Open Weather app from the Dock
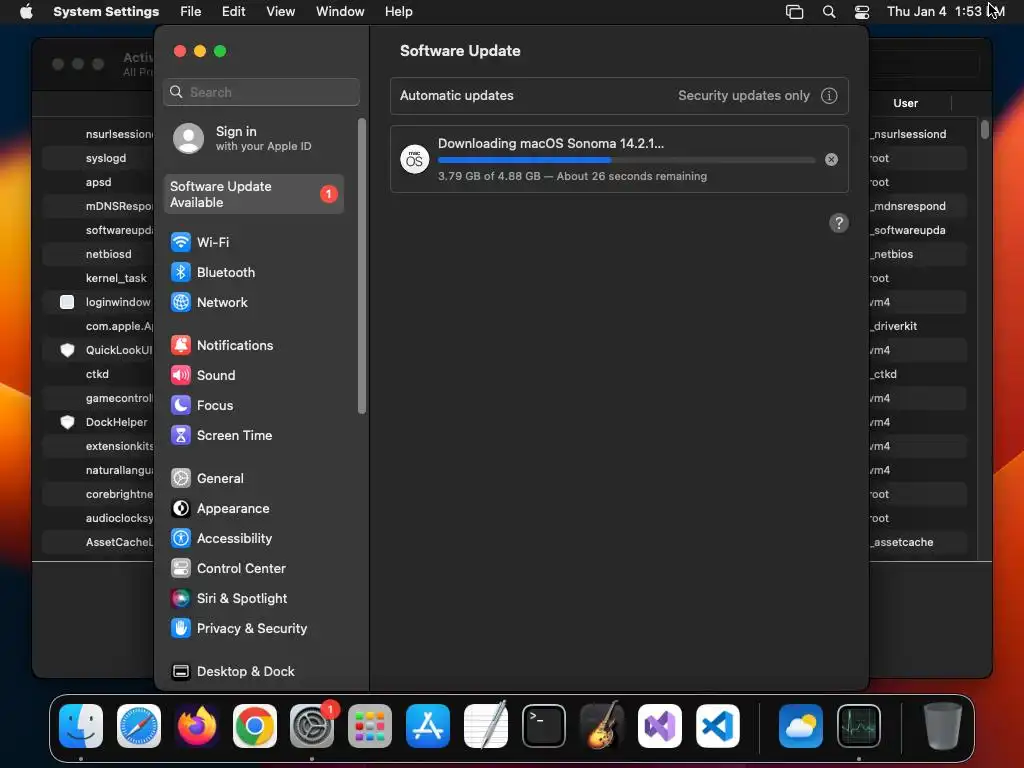The height and width of the screenshot is (768, 1024). [801, 726]
